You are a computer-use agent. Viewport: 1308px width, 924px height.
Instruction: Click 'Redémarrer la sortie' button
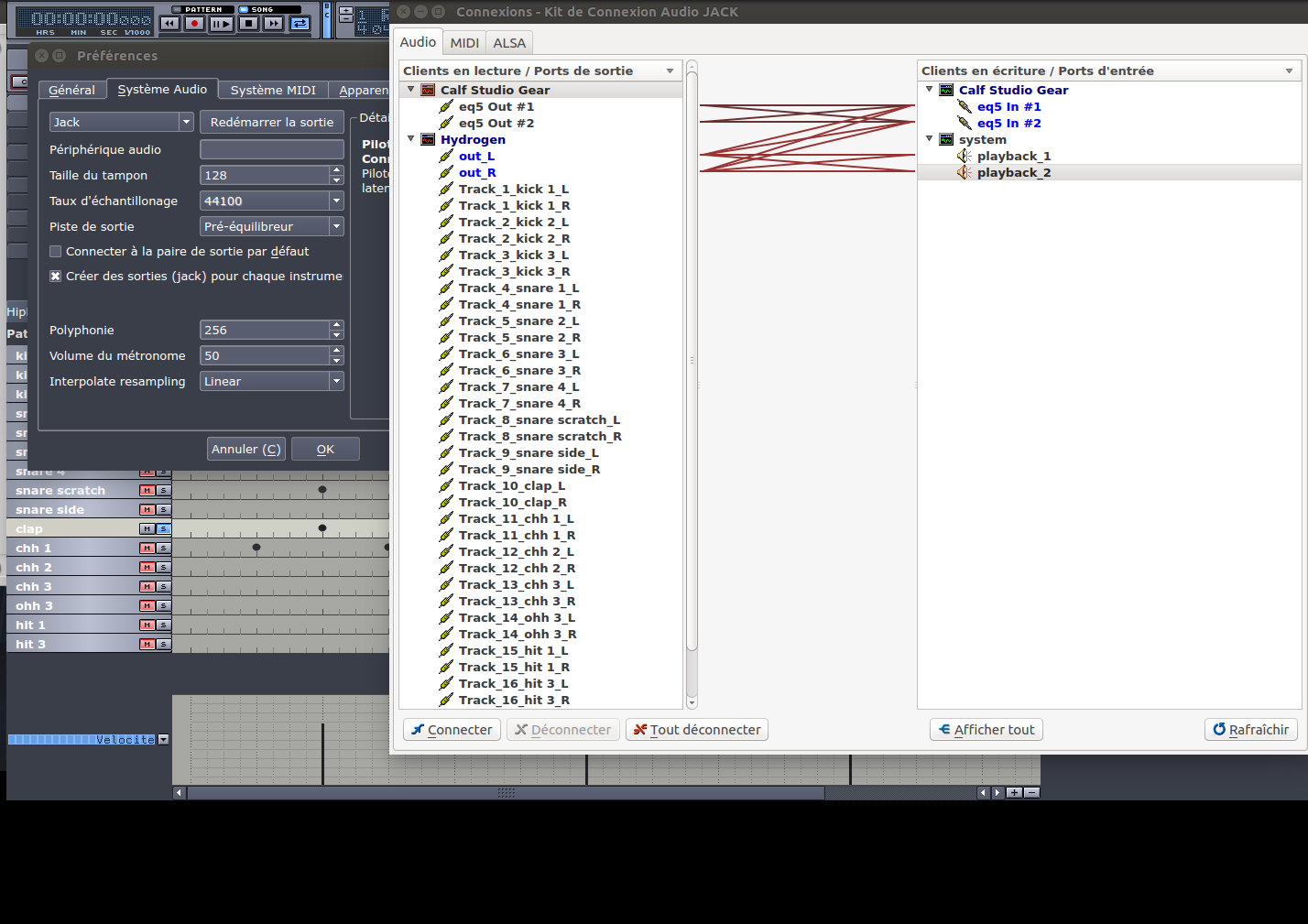pos(272,122)
